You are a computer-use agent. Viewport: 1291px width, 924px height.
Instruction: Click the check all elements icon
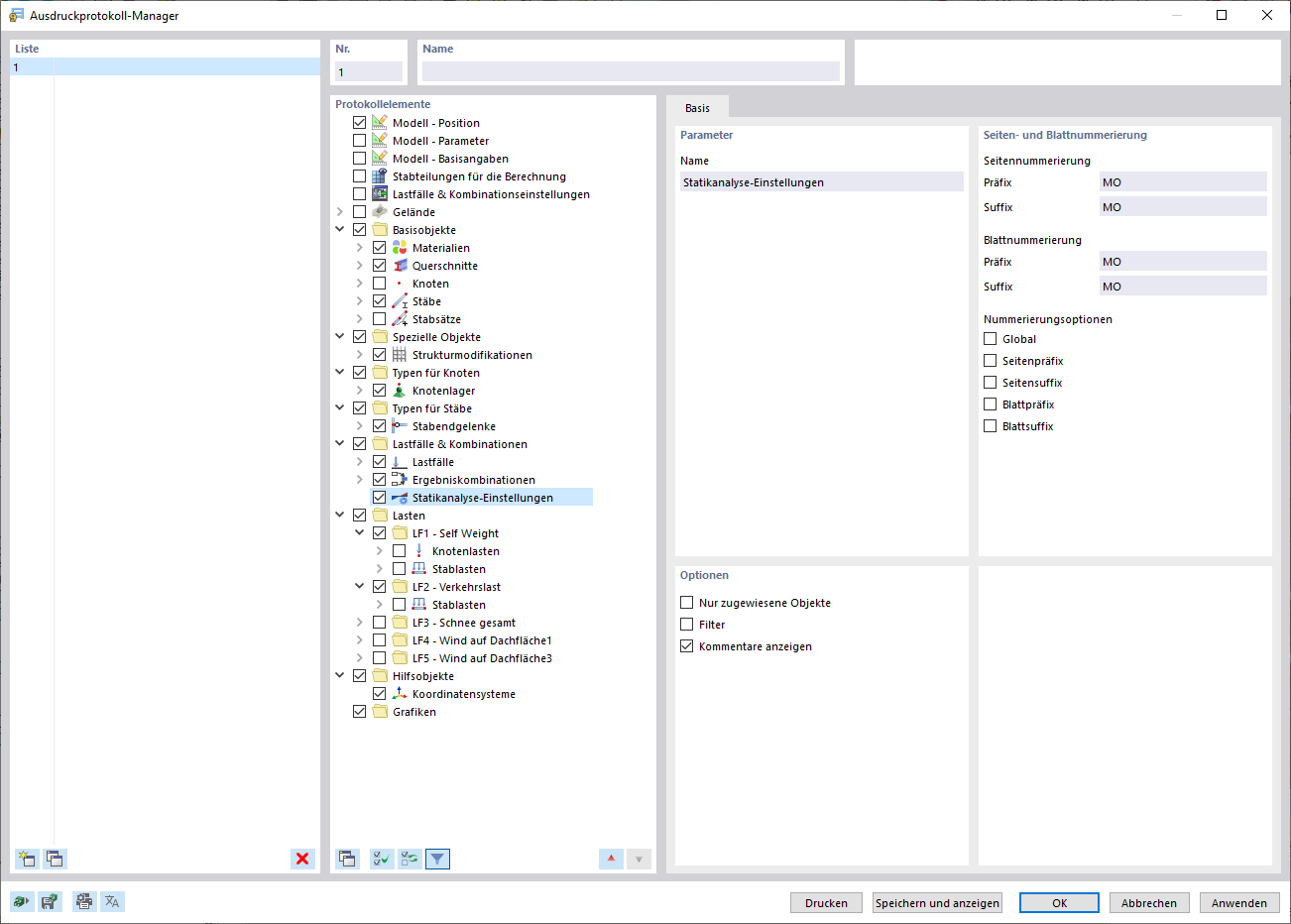click(381, 859)
